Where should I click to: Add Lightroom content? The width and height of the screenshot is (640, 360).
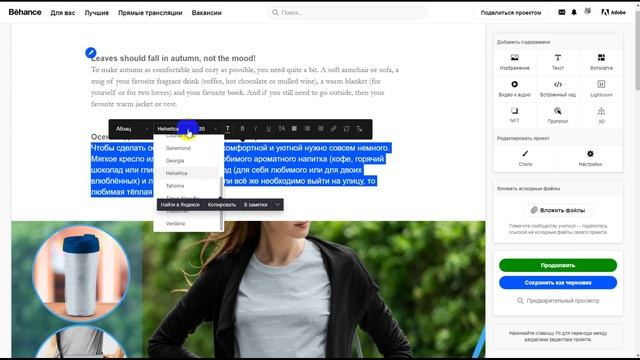[x=601, y=89]
